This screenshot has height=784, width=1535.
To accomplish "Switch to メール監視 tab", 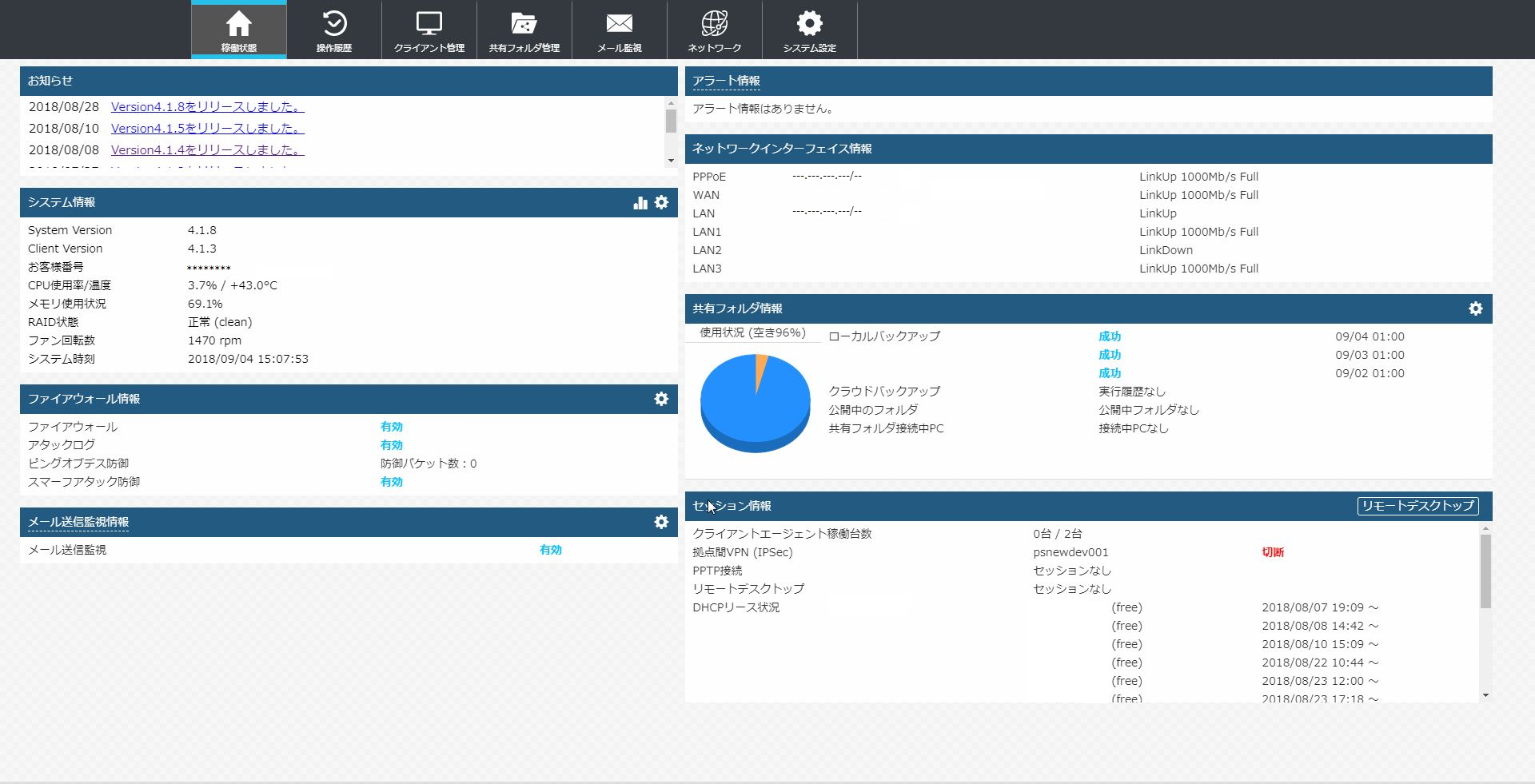I will tap(619, 30).
